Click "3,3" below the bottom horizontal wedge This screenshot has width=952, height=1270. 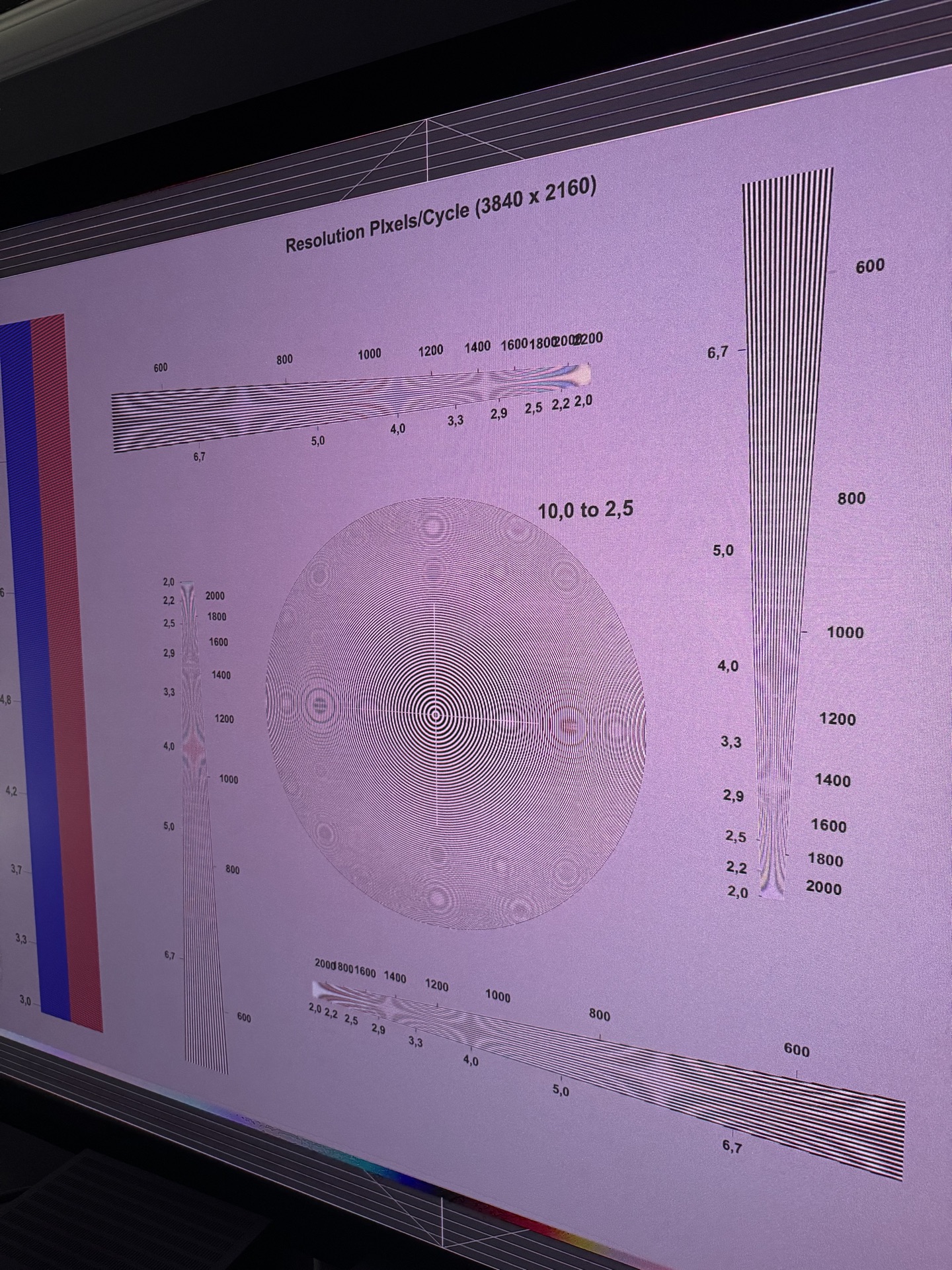(415, 1043)
